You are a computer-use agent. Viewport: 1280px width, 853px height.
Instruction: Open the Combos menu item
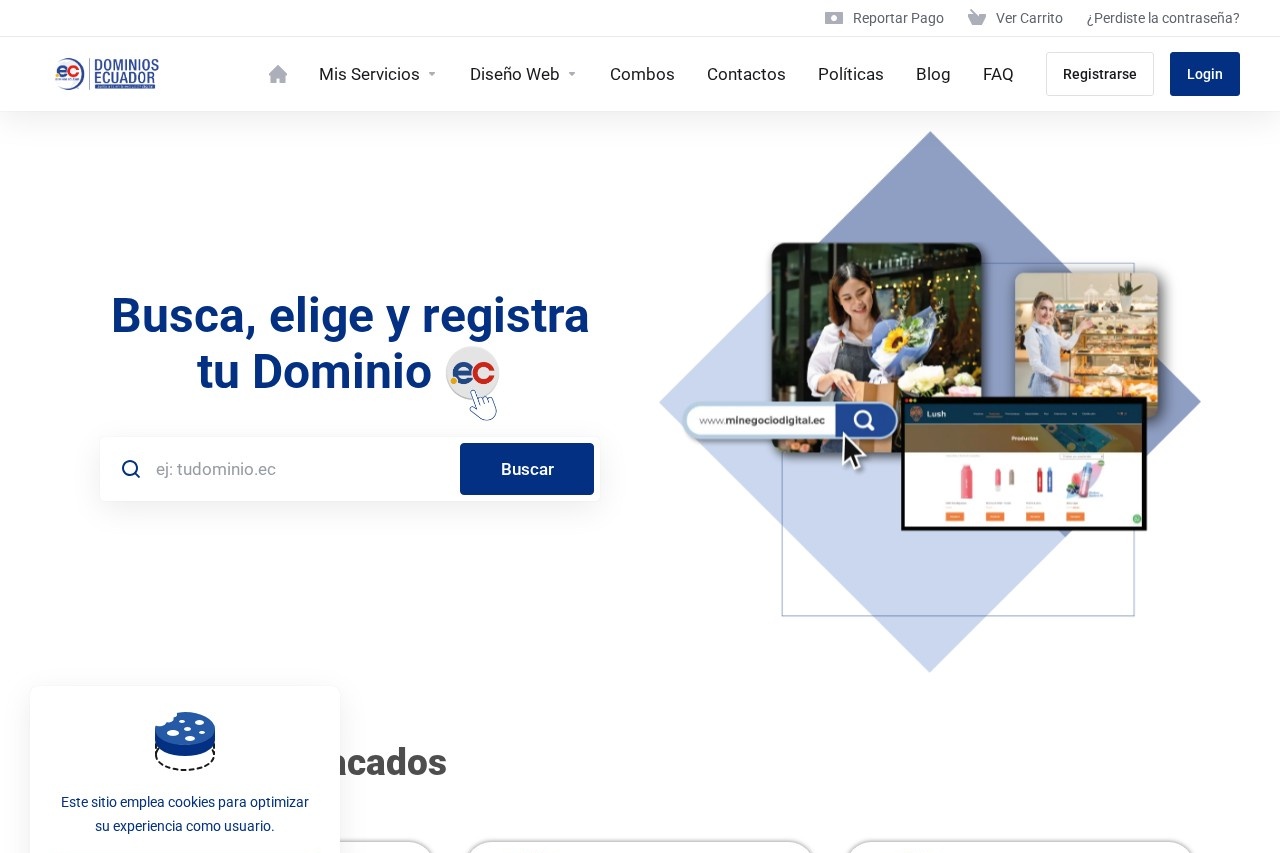(642, 74)
